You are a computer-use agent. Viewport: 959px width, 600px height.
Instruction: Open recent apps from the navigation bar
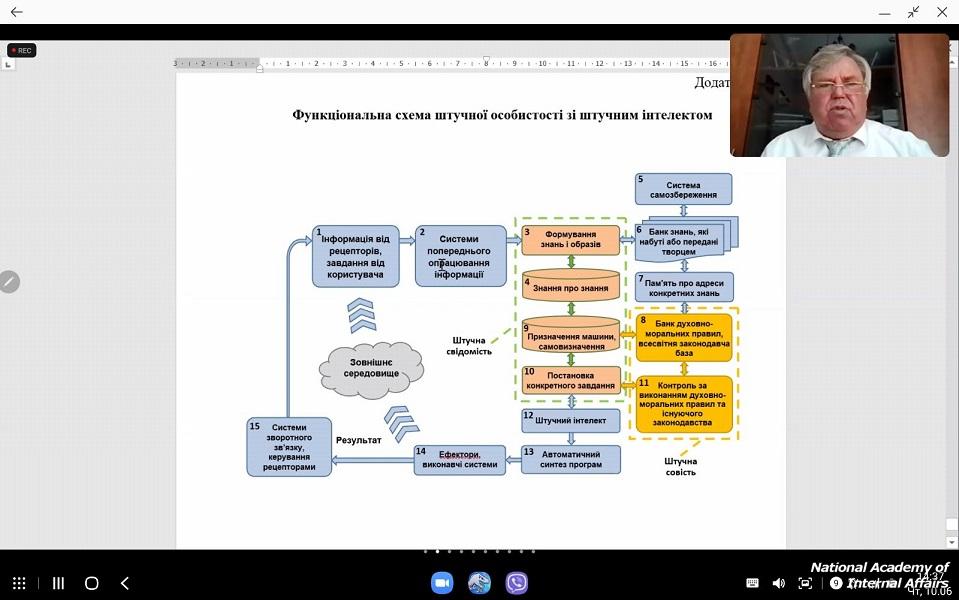click(x=58, y=583)
